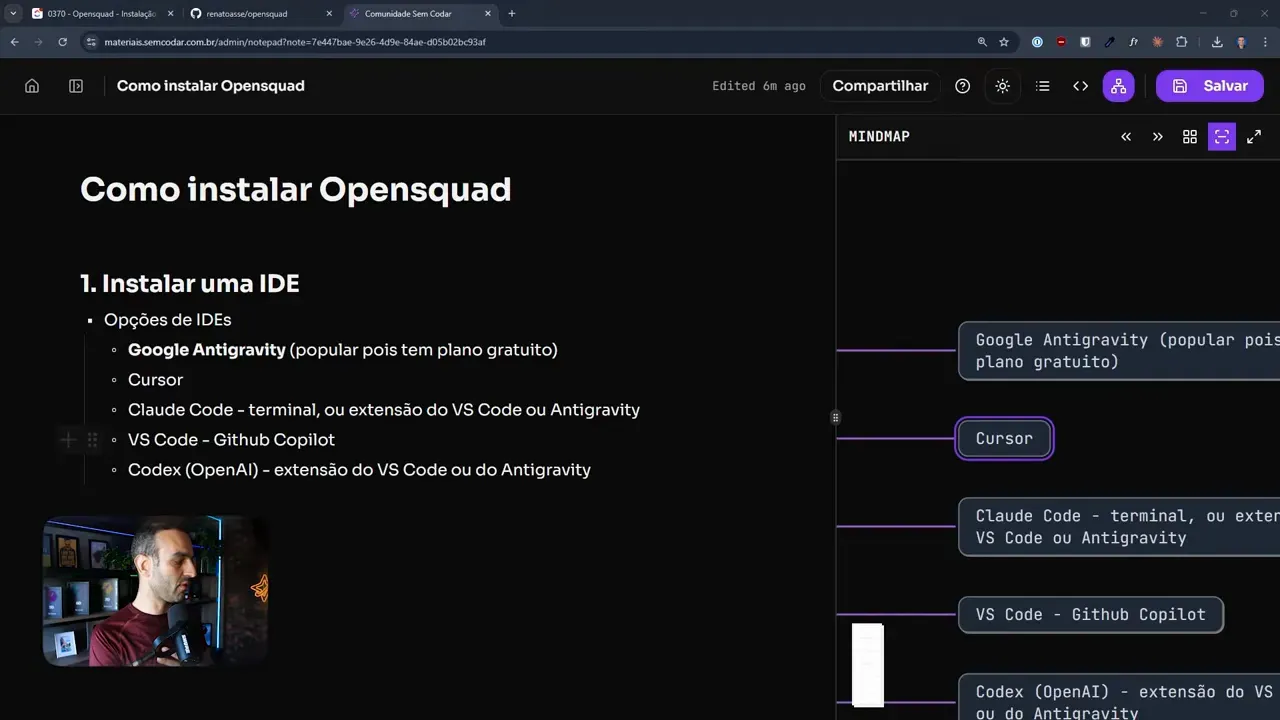
Task: Expand the mindmap with the right double chevron
Action: 1157,136
